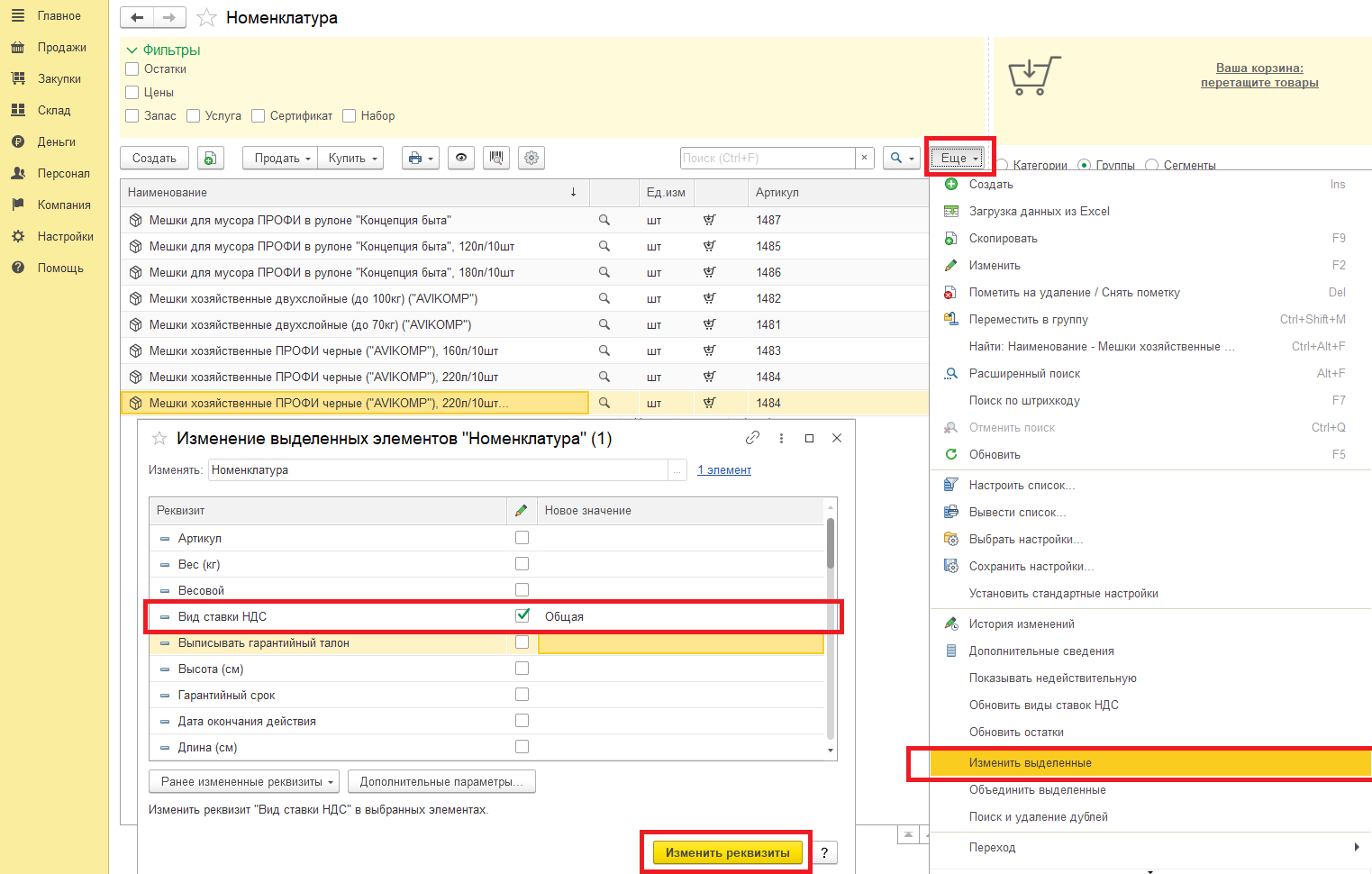Click the gear settings icon in toolbar
The image size is (1372, 874).
point(532,158)
